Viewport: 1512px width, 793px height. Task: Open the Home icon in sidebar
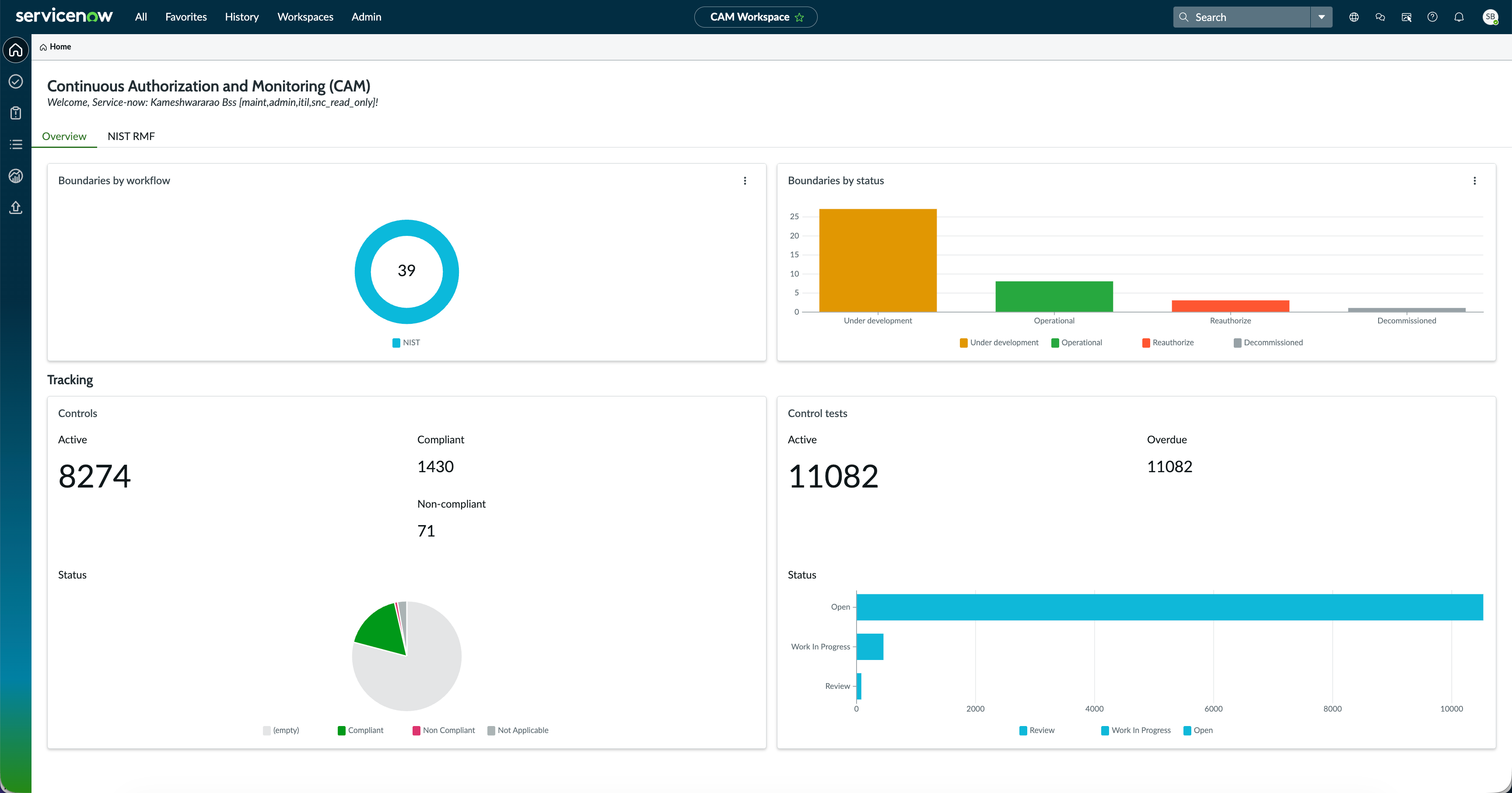(16, 50)
